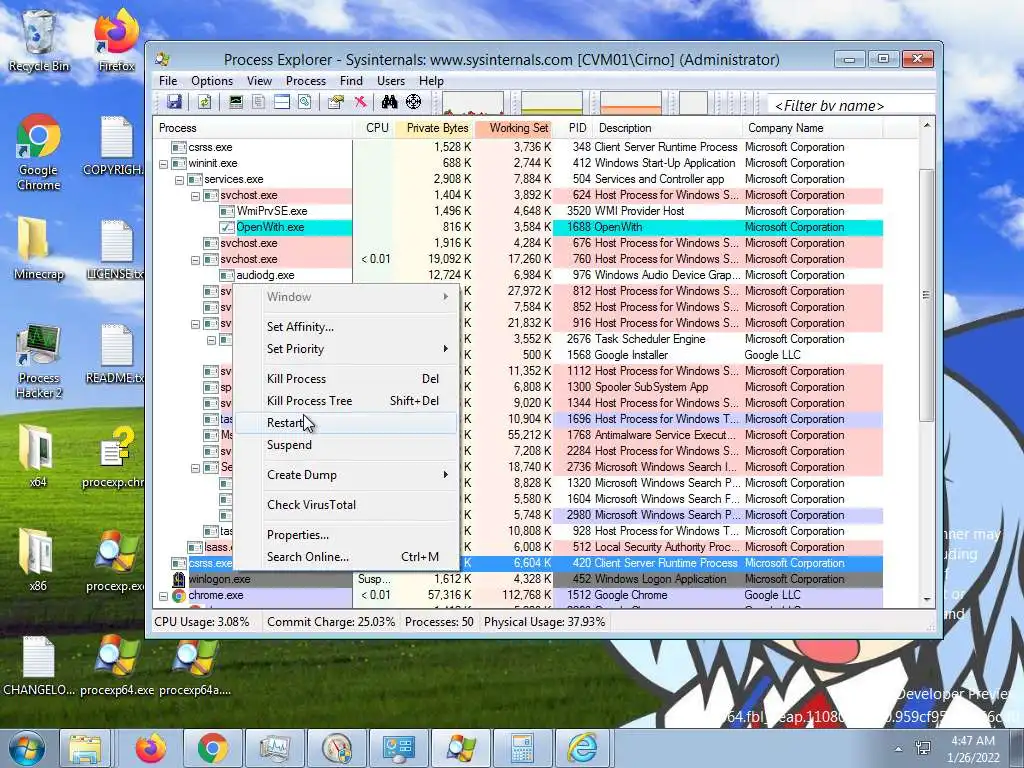Click the Refresh Now toolbar icon
Screen dimensions: 1024x768
(x=204, y=102)
